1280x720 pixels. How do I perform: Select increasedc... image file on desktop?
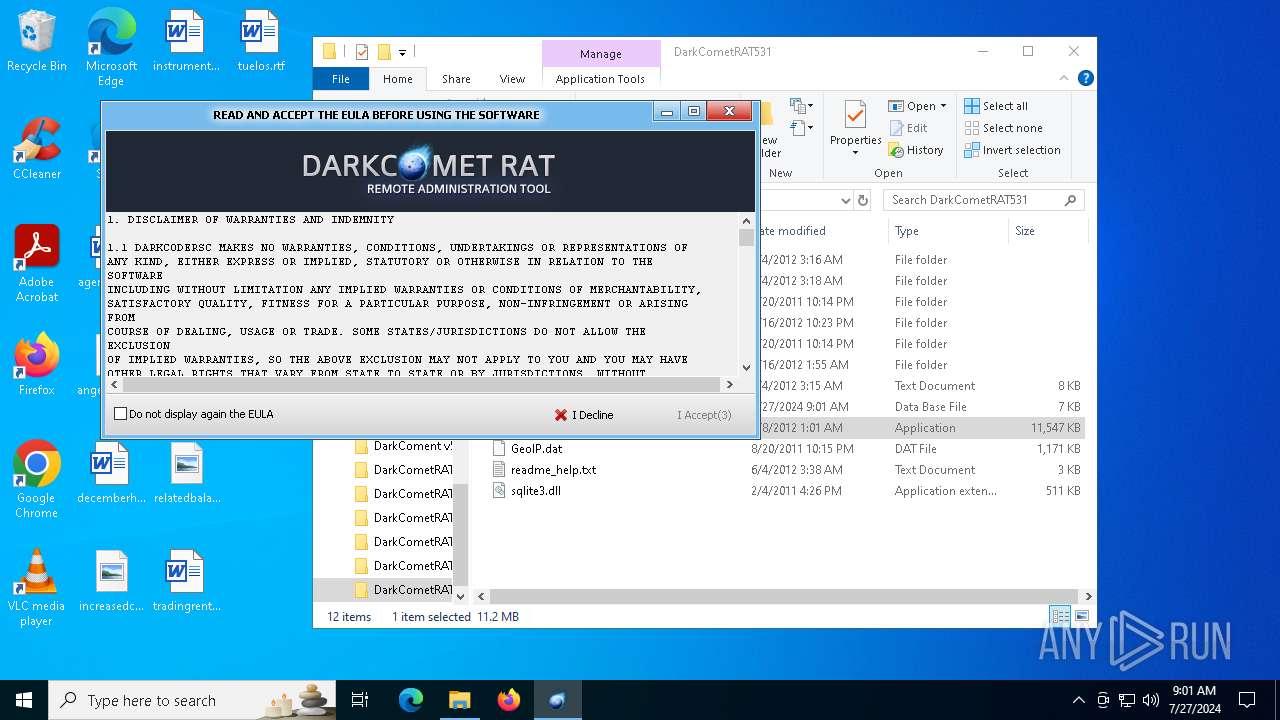[111, 581]
